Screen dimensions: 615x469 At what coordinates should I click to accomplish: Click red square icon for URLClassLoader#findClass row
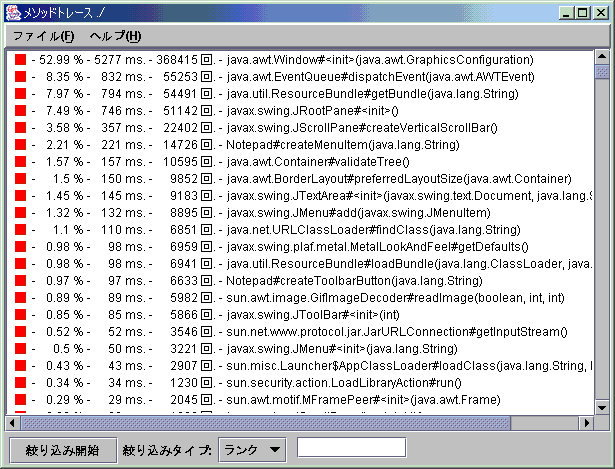20,229
